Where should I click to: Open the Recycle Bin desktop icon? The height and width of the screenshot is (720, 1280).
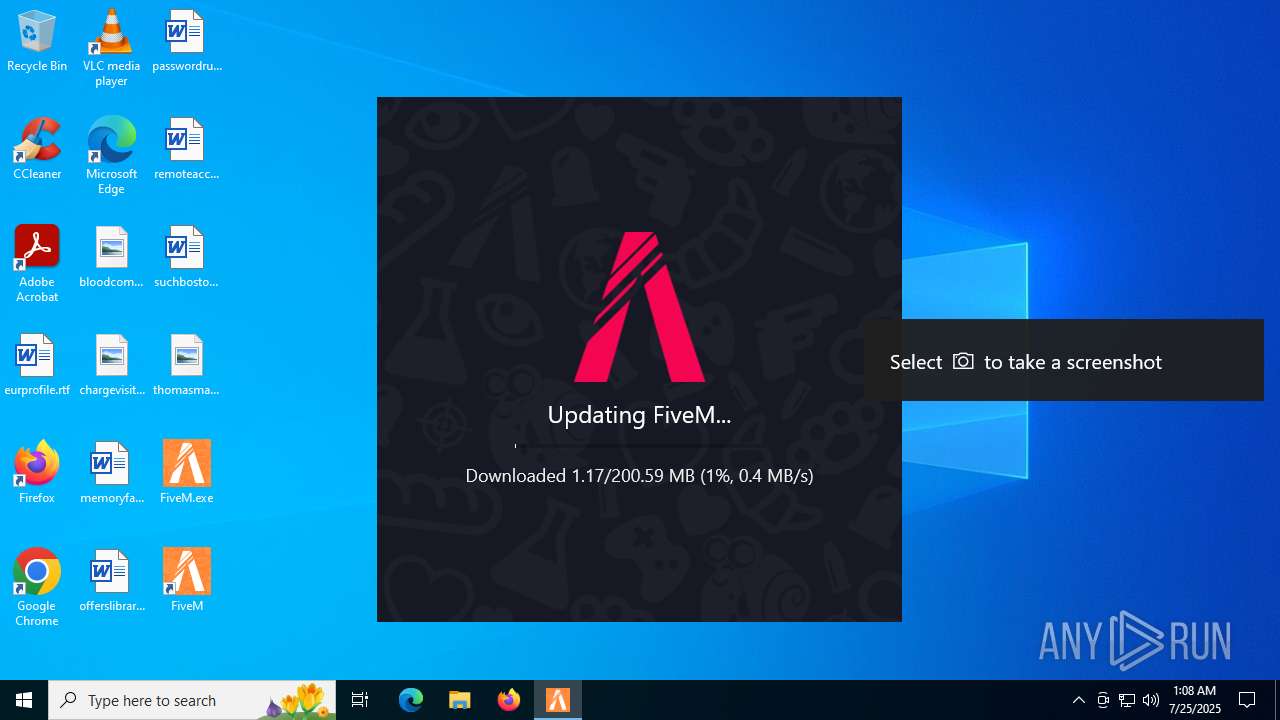point(37,41)
